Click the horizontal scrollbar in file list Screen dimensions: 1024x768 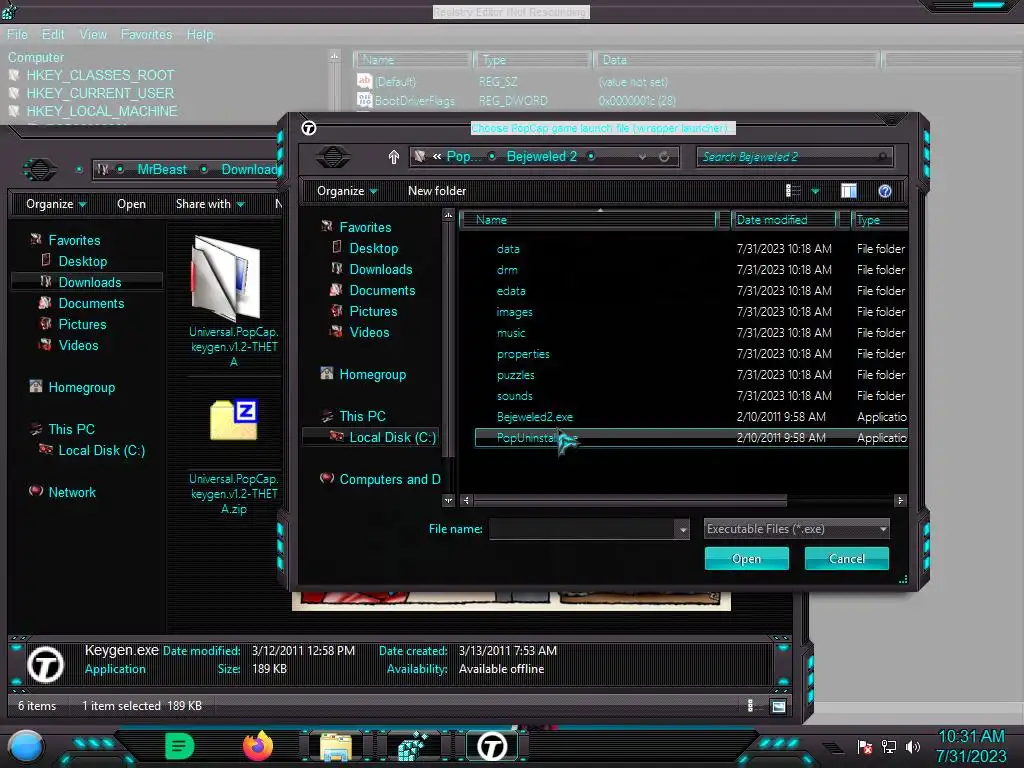(630, 501)
